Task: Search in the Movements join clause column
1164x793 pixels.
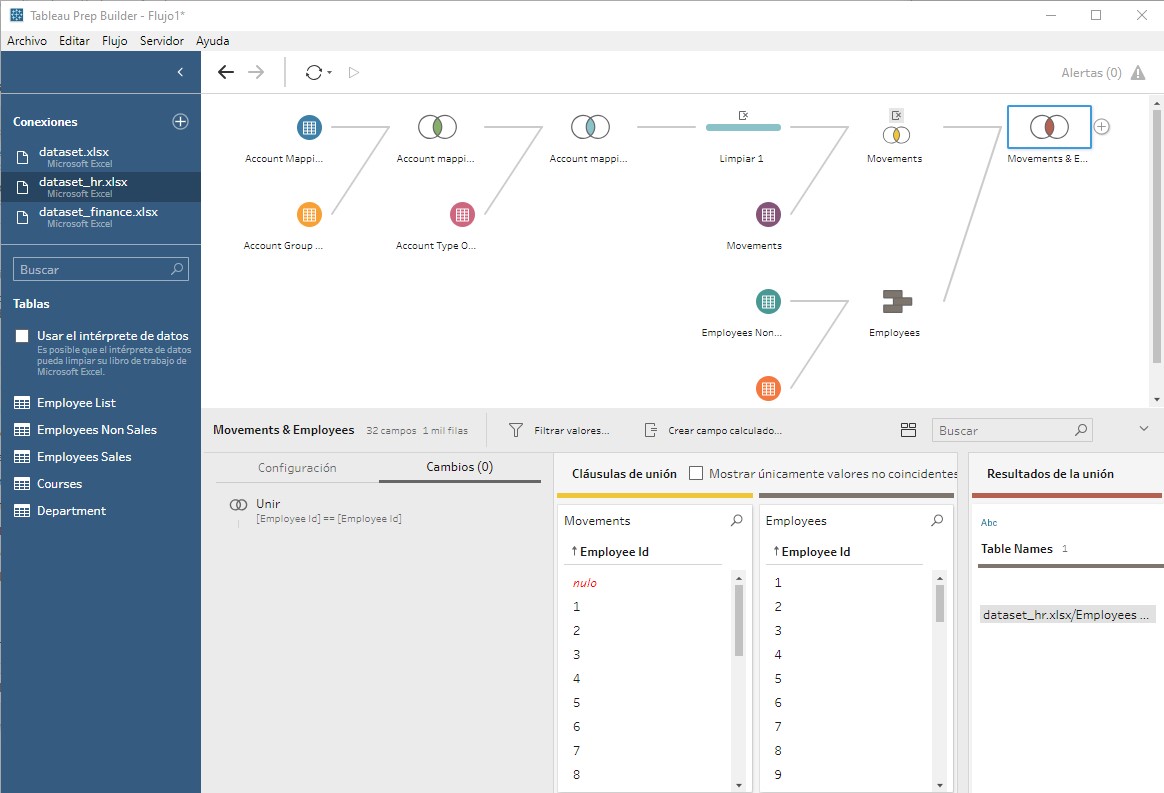Action: point(736,520)
